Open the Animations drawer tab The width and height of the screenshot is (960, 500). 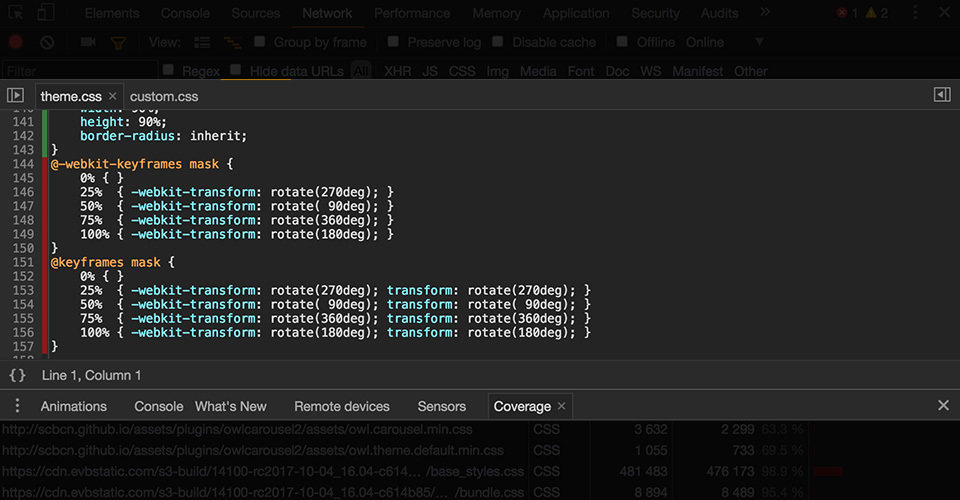(73, 406)
